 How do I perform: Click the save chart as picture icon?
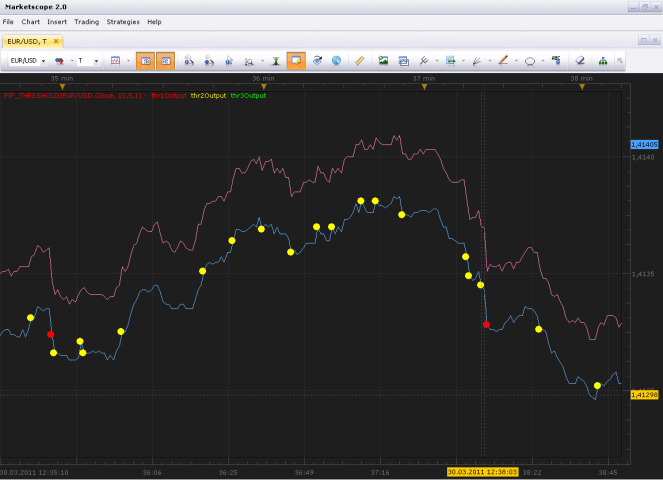click(383, 61)
